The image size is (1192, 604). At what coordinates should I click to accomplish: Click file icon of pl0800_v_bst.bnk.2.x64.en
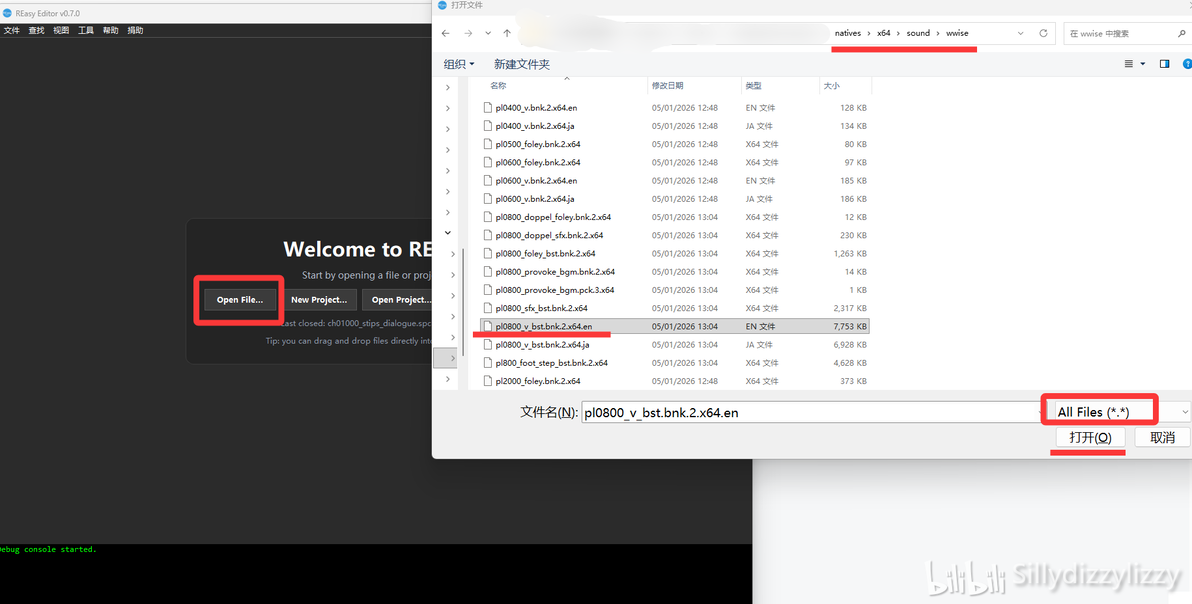click(487, 326)
